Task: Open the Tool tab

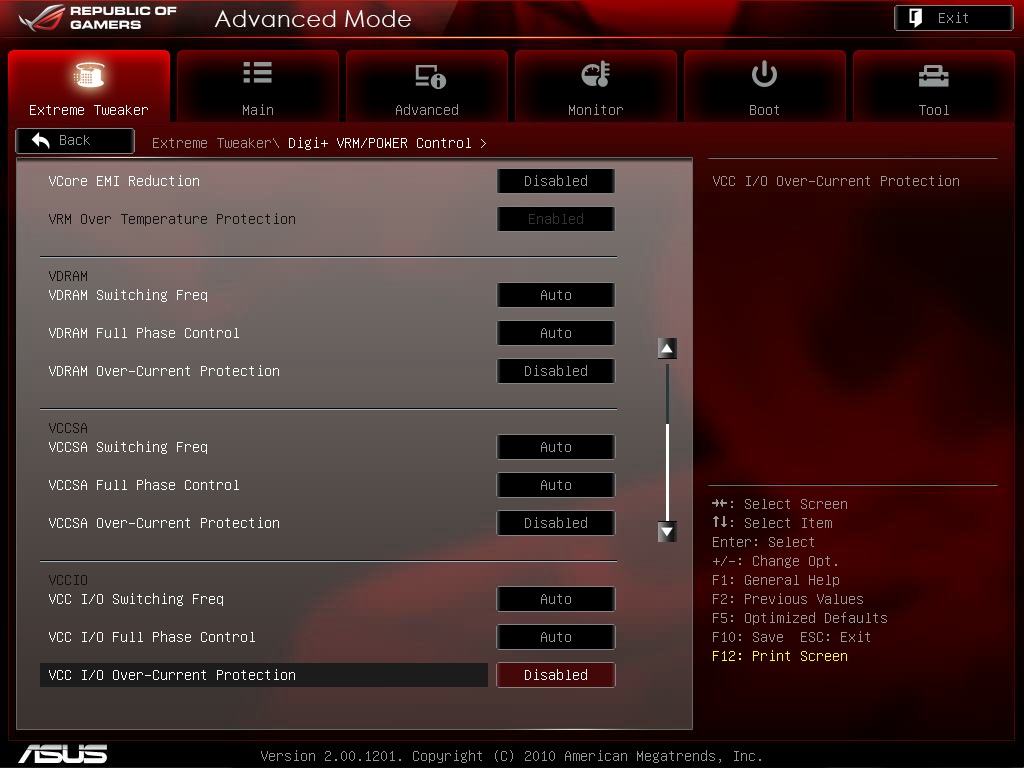Action: [x=933, y=86]
